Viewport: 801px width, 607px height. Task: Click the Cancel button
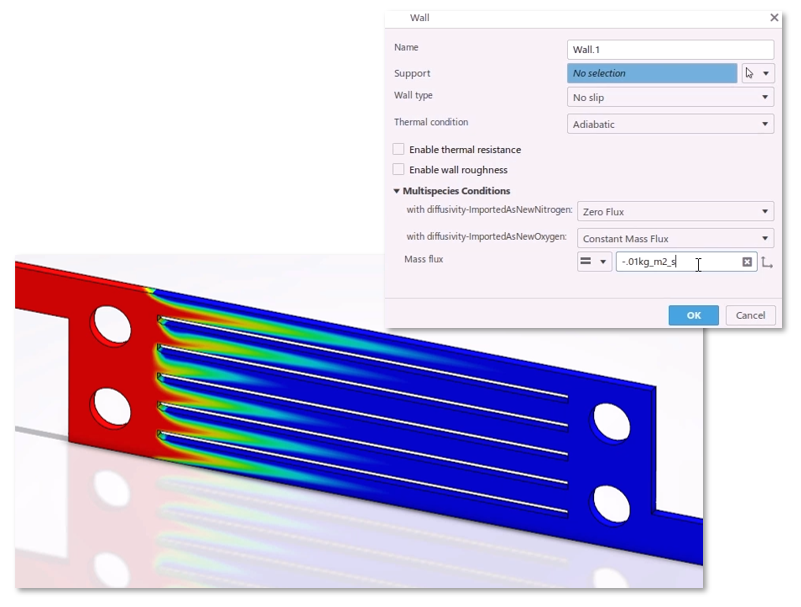(x=750, y=315)
